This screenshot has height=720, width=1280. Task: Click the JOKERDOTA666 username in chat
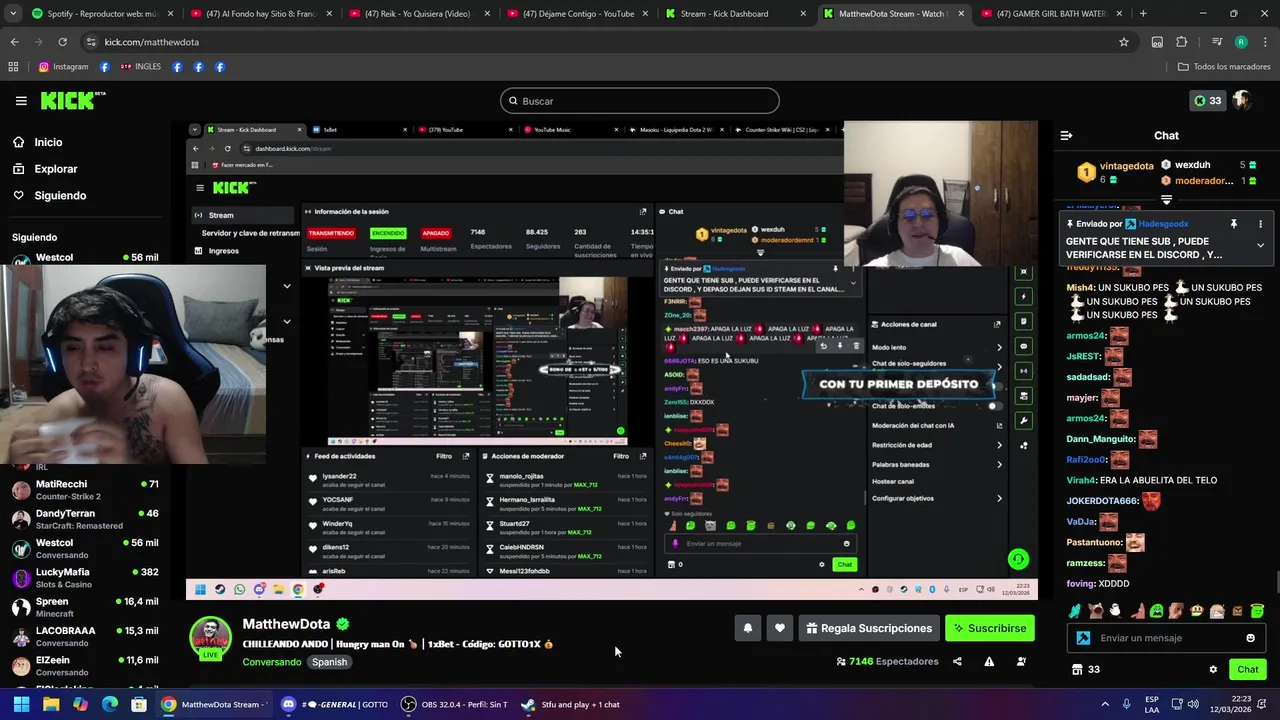point(1102,501)
